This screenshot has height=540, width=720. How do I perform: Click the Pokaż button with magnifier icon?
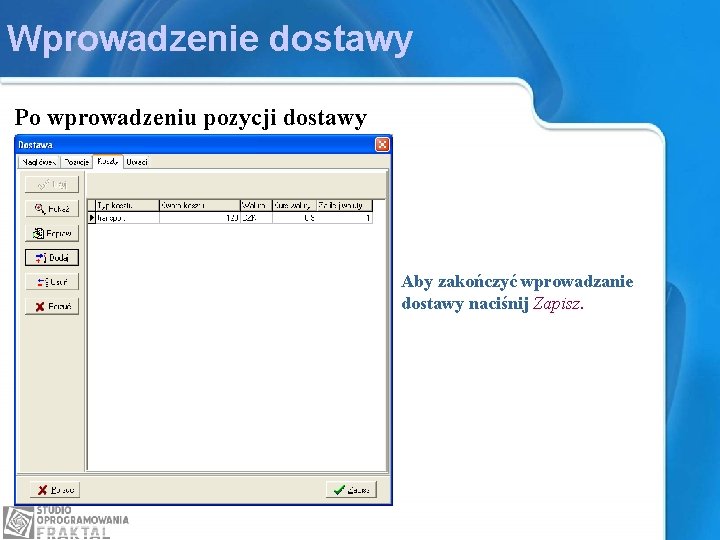52,209
